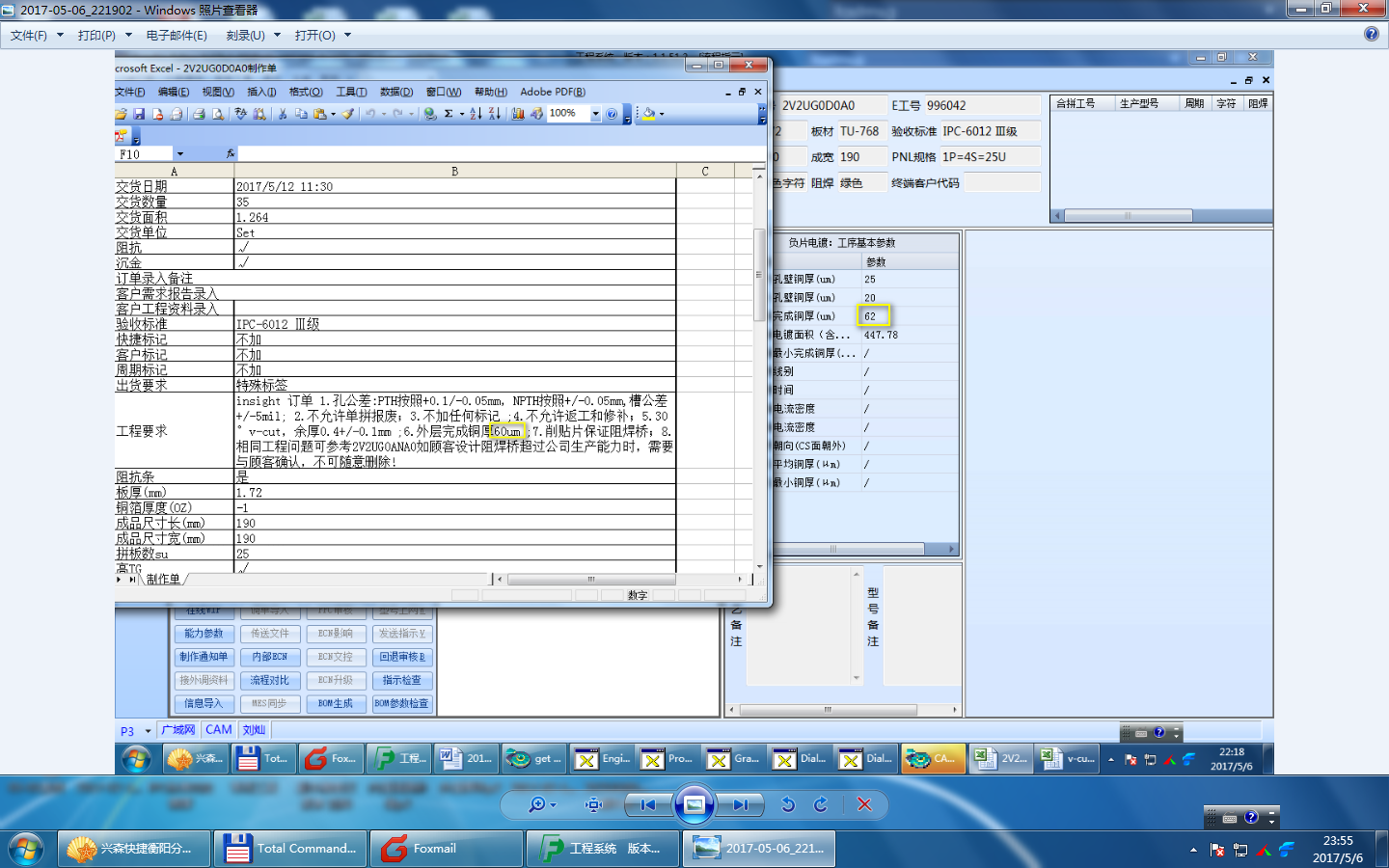Click 回退审核 button
This screenshot has width=1389, height=868.
click(x=402, y=657)
